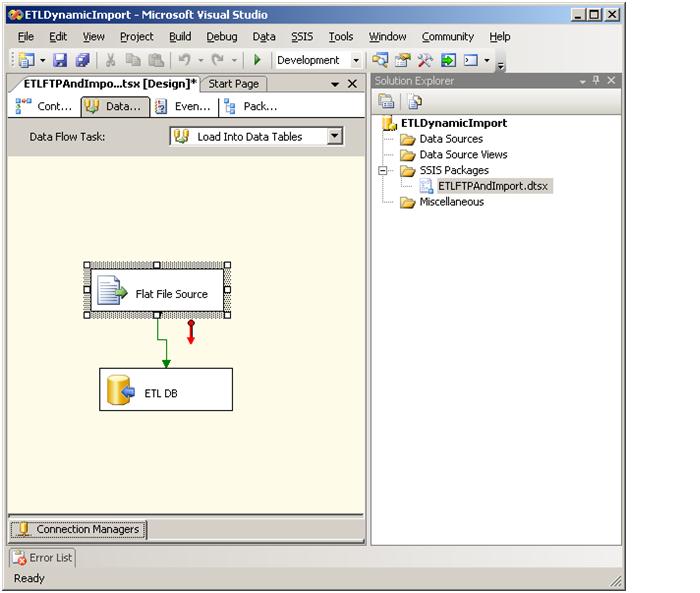
Task: Open the Data menu
Action: 264,37
